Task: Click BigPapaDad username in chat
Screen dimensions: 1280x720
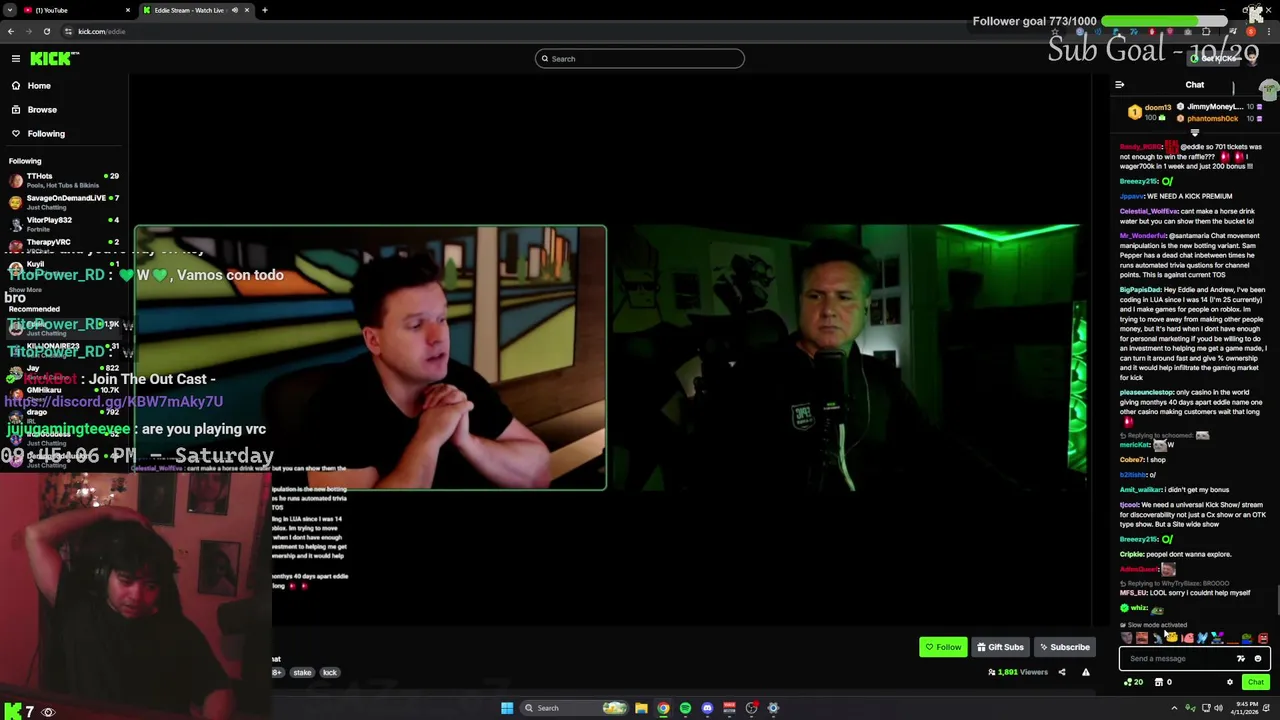Action: coord(1140,290)
